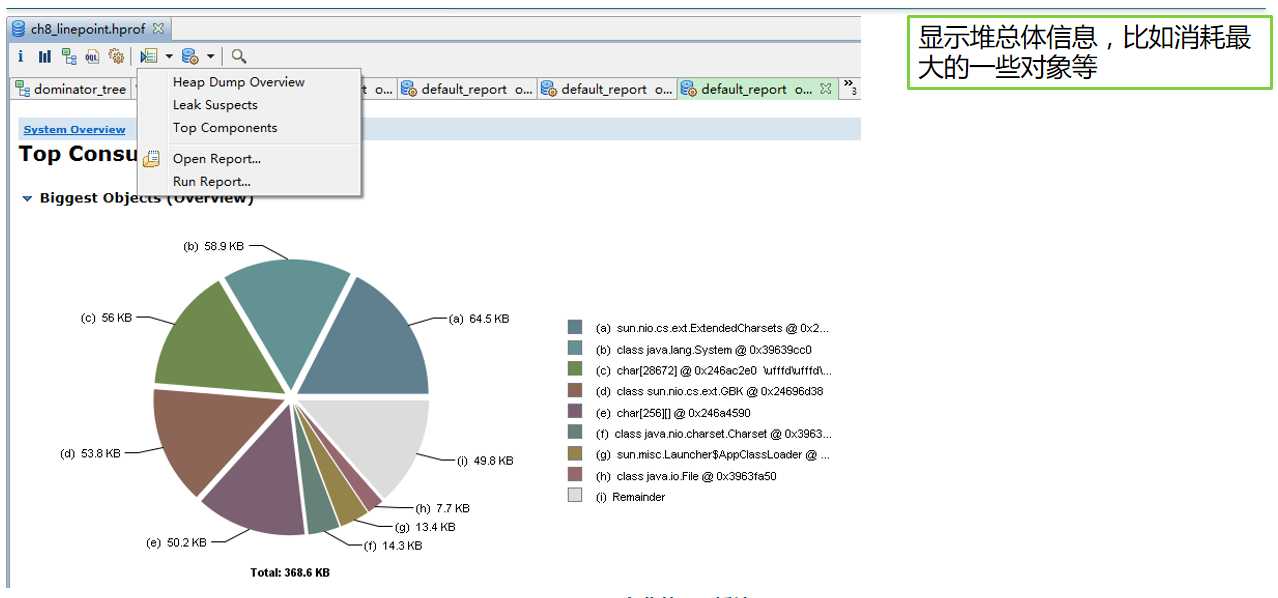The width and height of the screenshot is (1278, 598).
Task: Click the (d) 53.8 KB pie label
Action: (90, 453)
